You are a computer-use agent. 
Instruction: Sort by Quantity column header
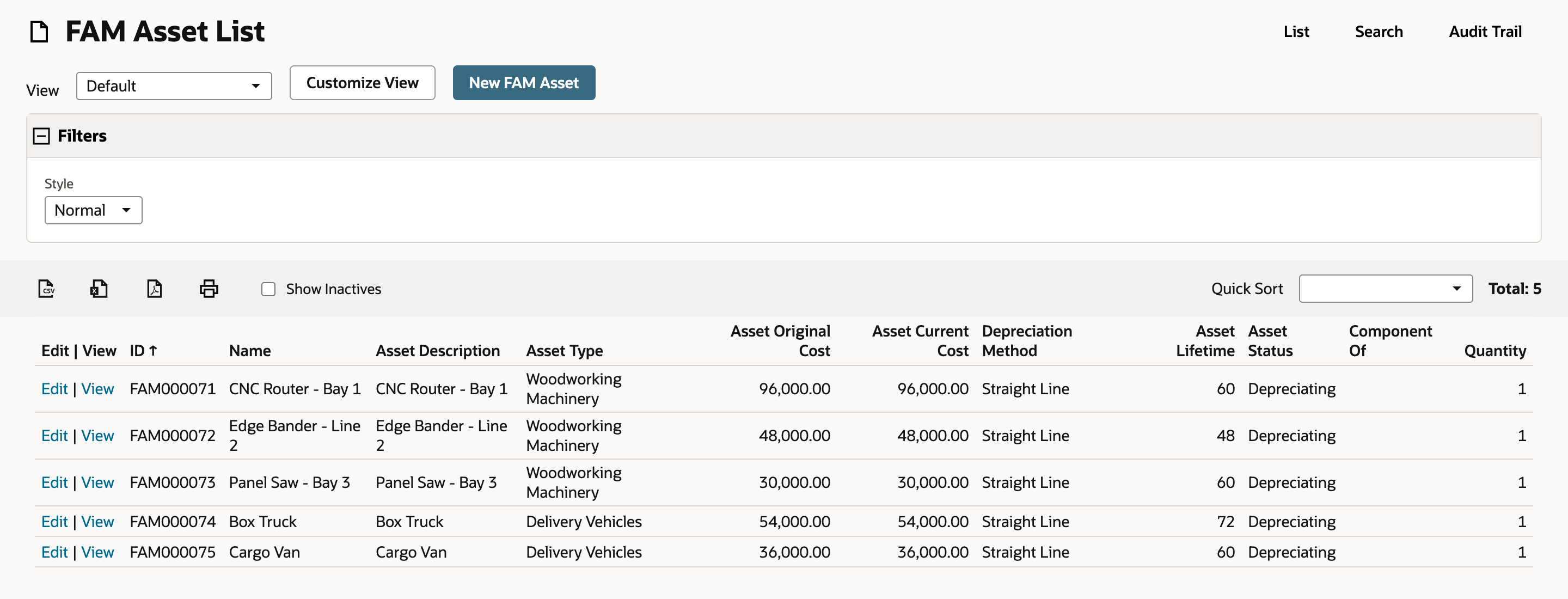pyautogui.click(x=1495, y=351)
